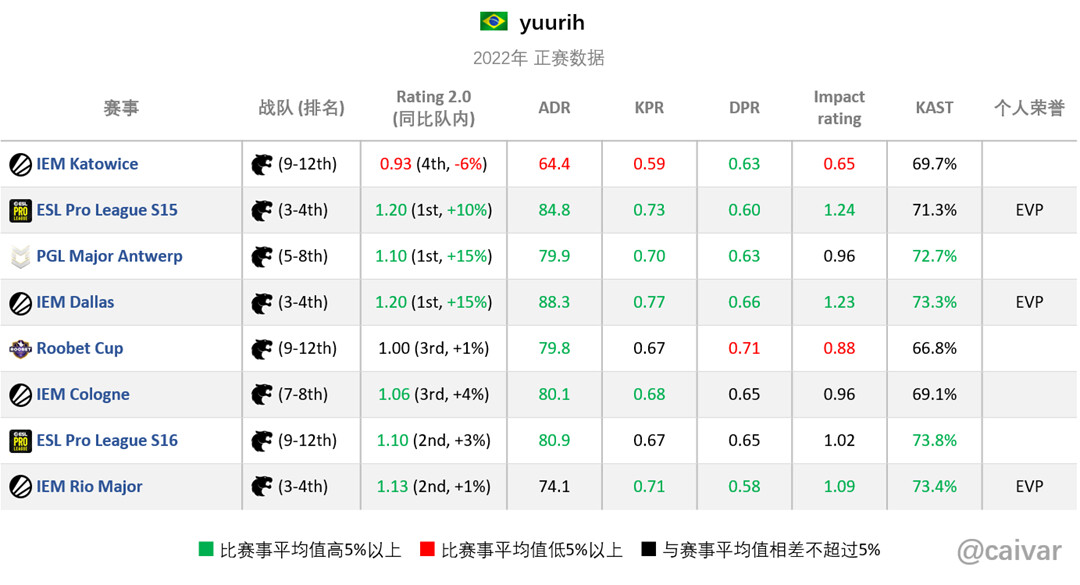Viewport: 1080px width, 585px height.
Task: Click the Impact rating column header
Action: (x=839, y=107)
